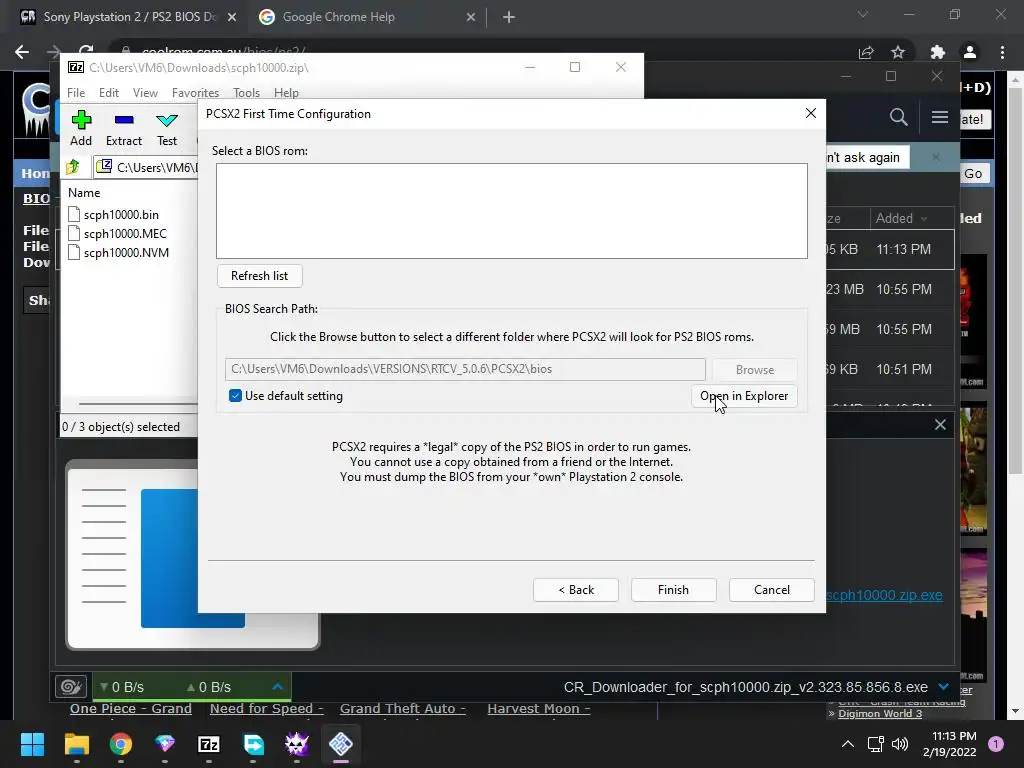The image size is (1024, 768).
Task: Click Chrome back navigation arrow
Action: 22,52
